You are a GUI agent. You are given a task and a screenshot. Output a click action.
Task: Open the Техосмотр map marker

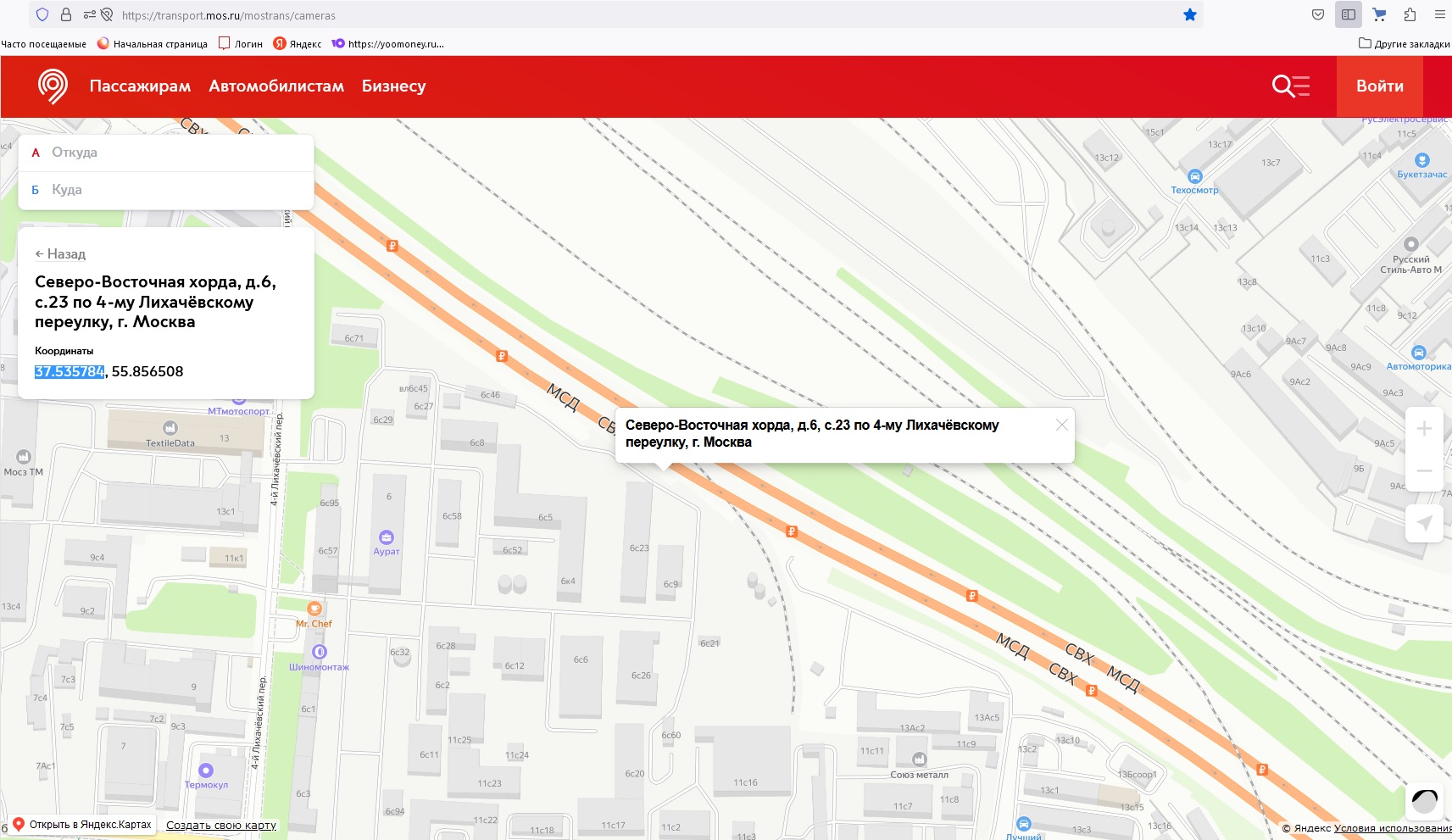[x=1194, y=177]
